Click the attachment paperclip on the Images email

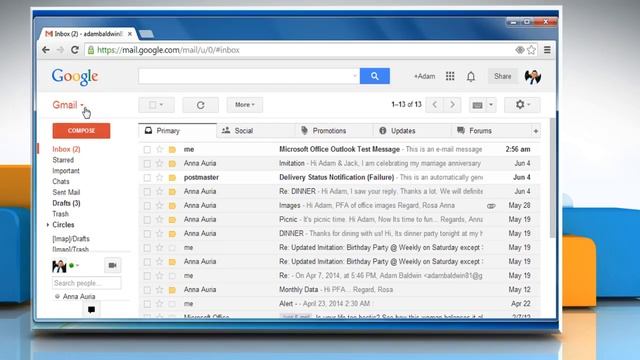click(491, 206)
